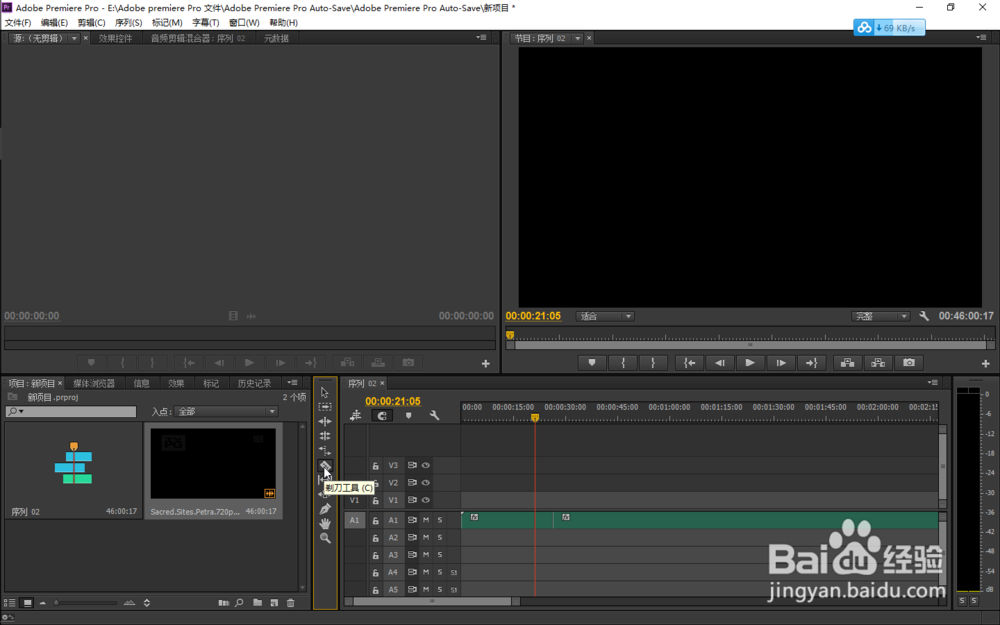Toggle Snap magnet button in timeline
The width and height of the screenshot is (1000, 625).
pos(382,415)
